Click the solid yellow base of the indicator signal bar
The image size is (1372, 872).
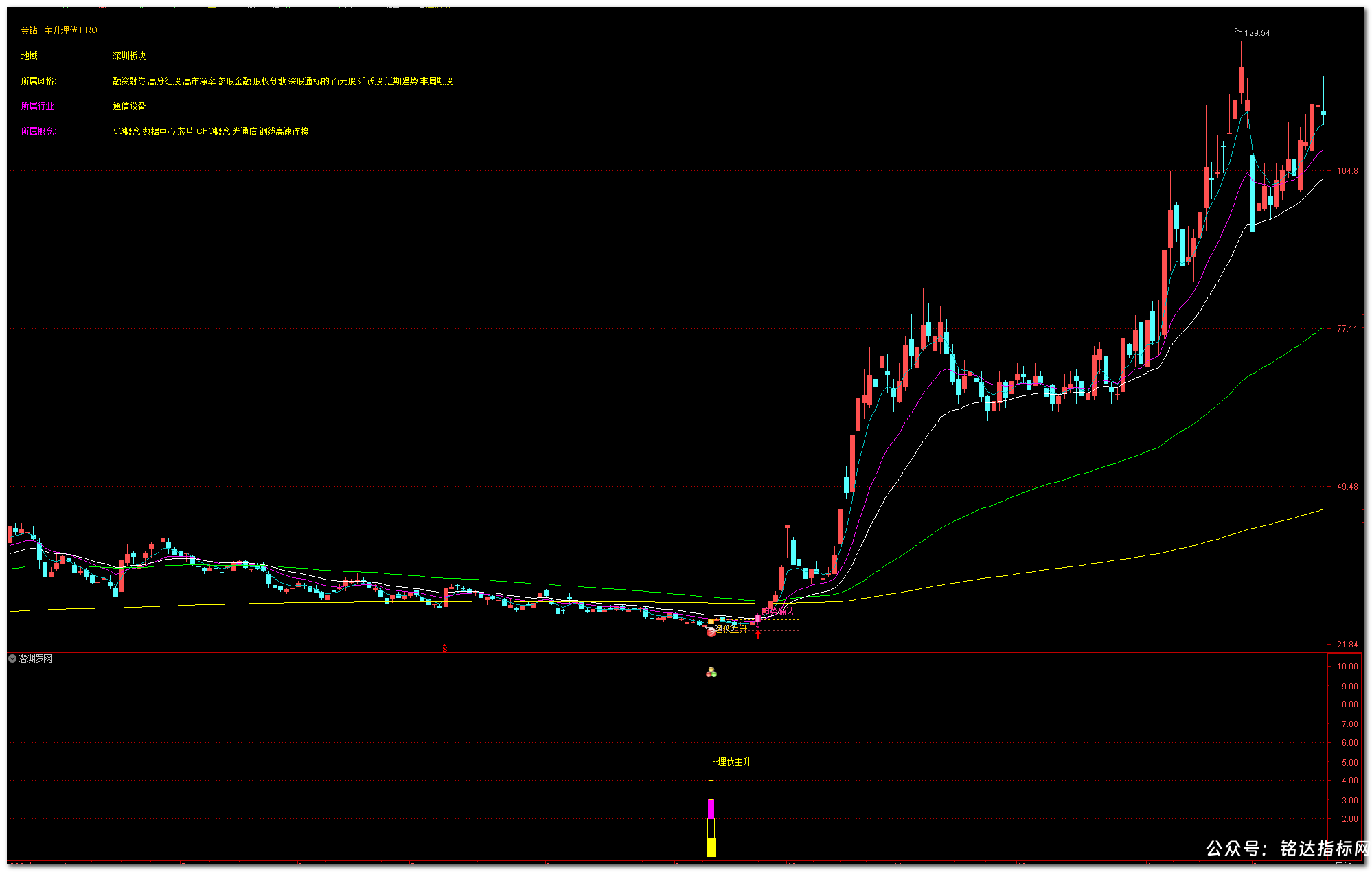[x=711, y=847]
